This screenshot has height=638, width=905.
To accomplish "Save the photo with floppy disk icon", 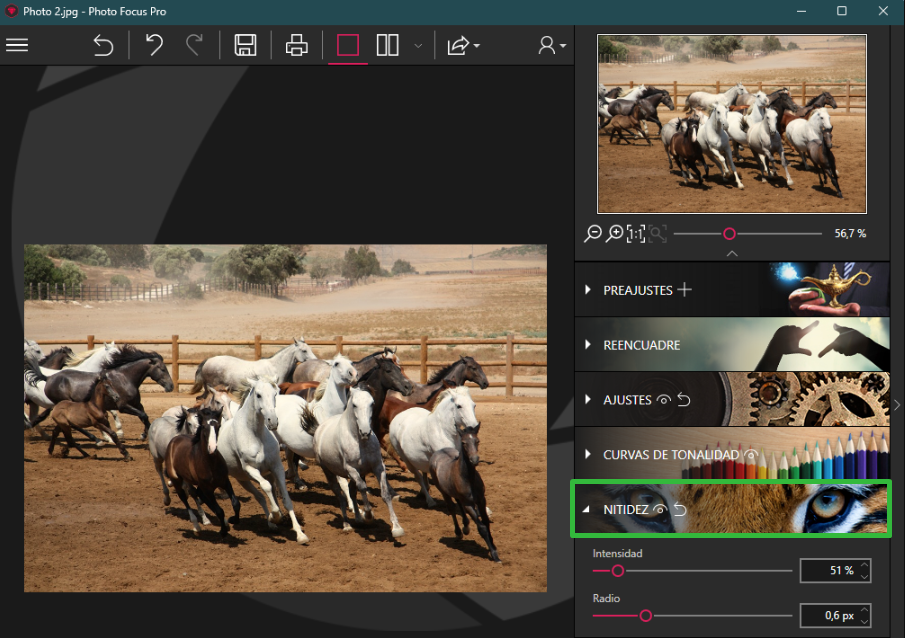I will coord(245,45).
